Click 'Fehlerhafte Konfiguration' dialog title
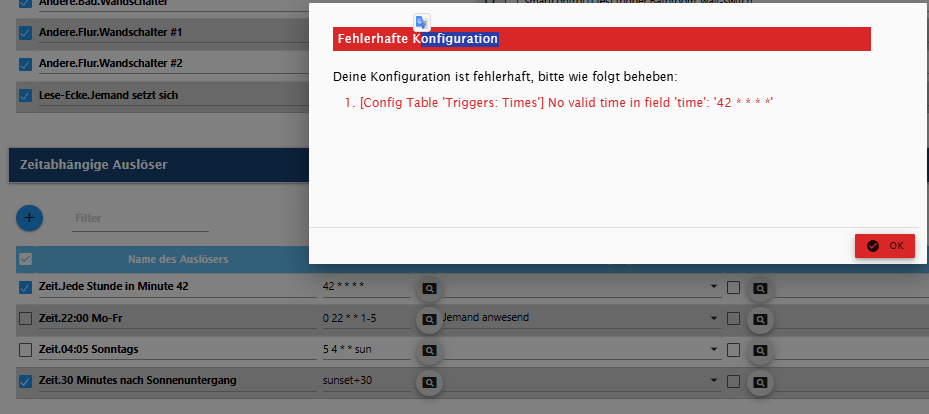 click(x=418, y=39)
